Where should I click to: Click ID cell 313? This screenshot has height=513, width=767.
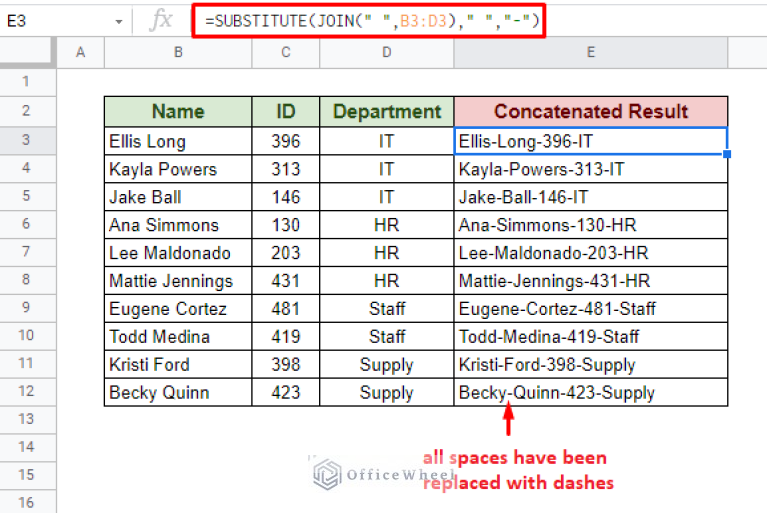tap(286, 169)
